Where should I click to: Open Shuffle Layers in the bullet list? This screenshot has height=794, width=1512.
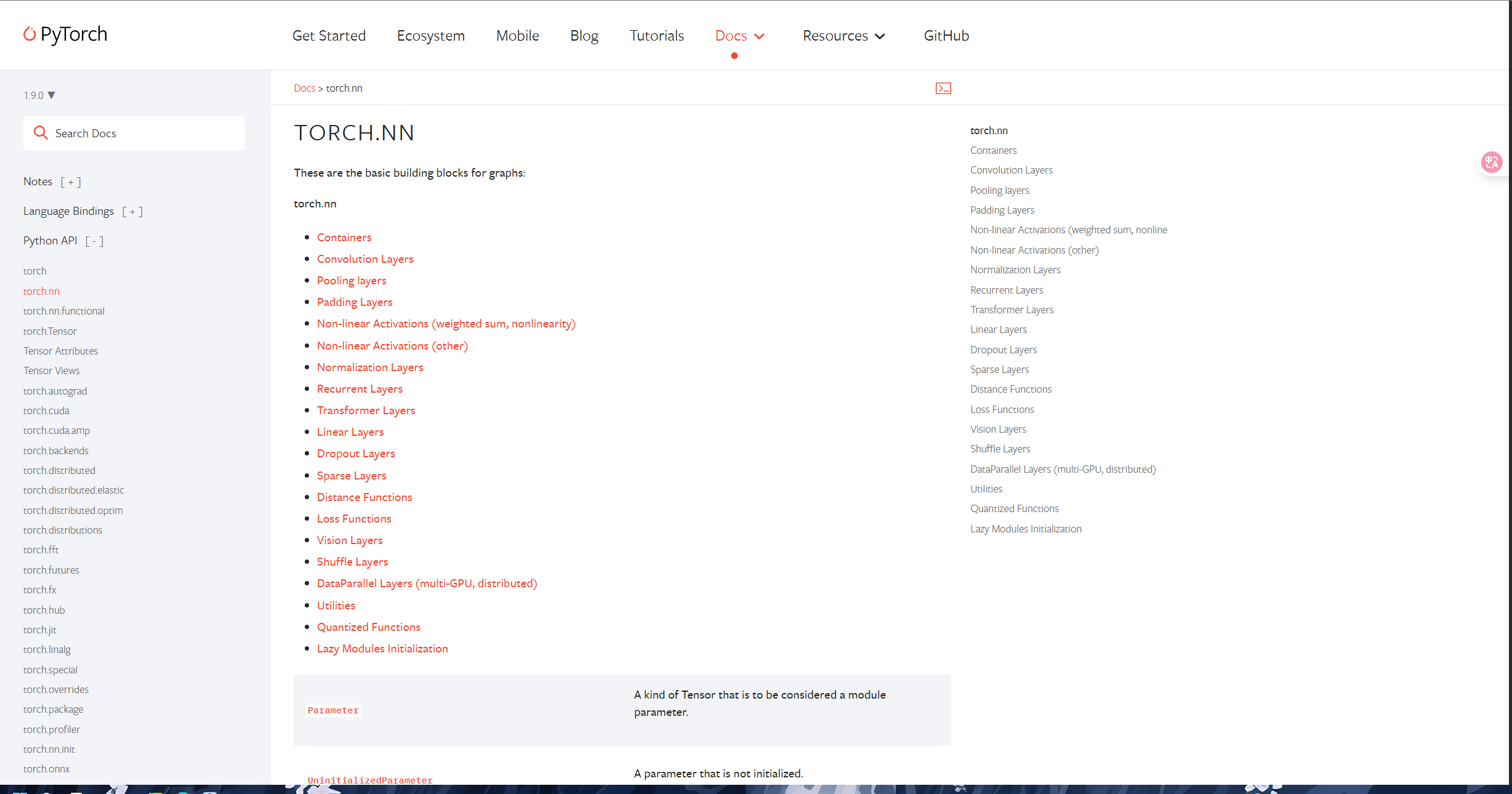pos(352,562)
